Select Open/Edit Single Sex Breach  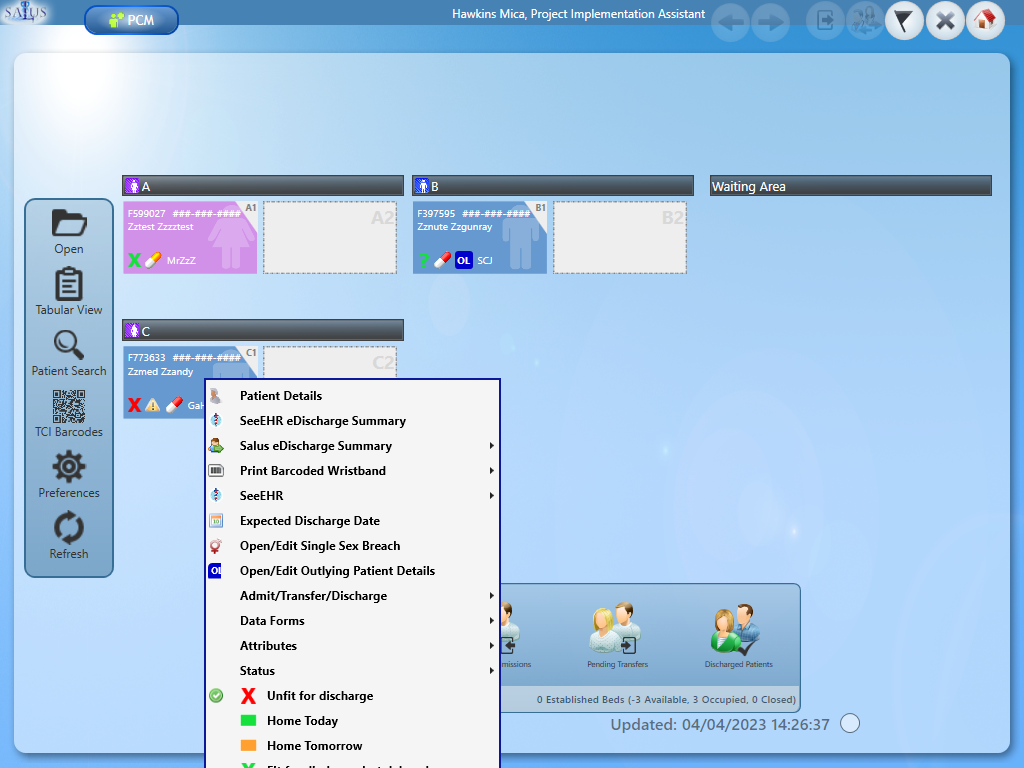pos(353,546)
